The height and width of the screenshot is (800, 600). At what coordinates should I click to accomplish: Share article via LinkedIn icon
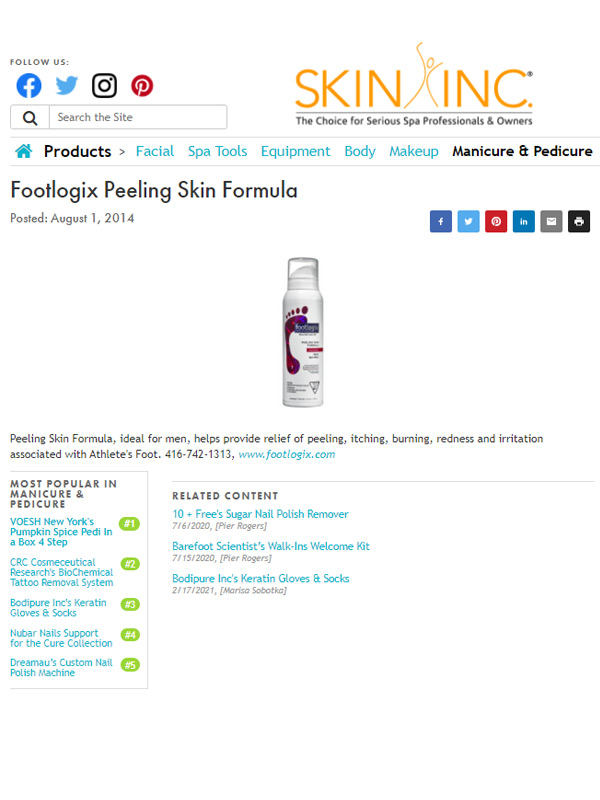pyautogui.click(x=523, y=221)
